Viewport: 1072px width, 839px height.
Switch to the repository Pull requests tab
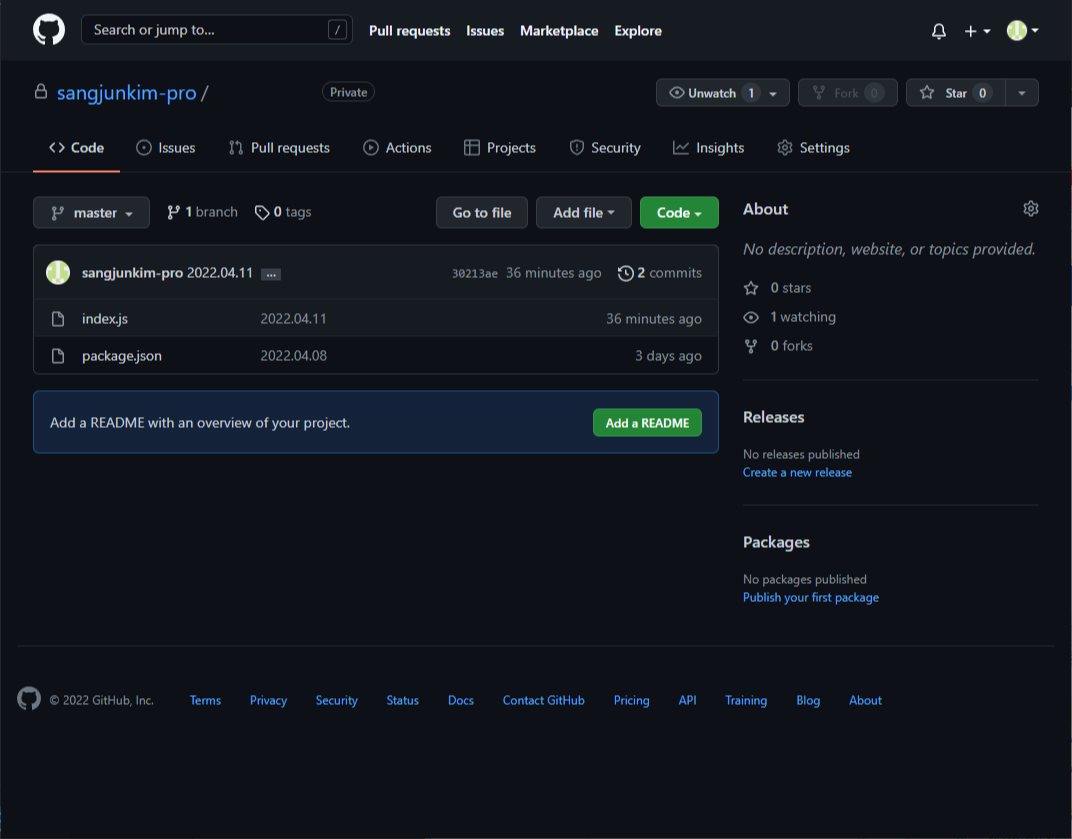[279, 148]
